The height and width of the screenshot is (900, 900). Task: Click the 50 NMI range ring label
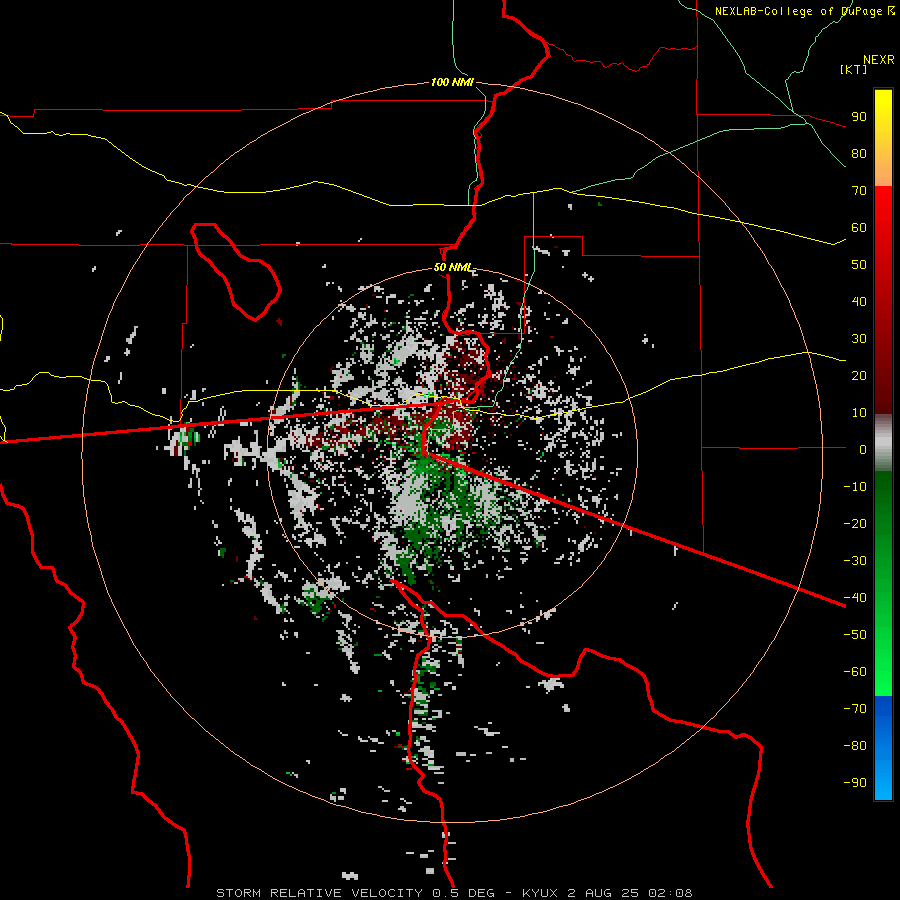point(452,267)
